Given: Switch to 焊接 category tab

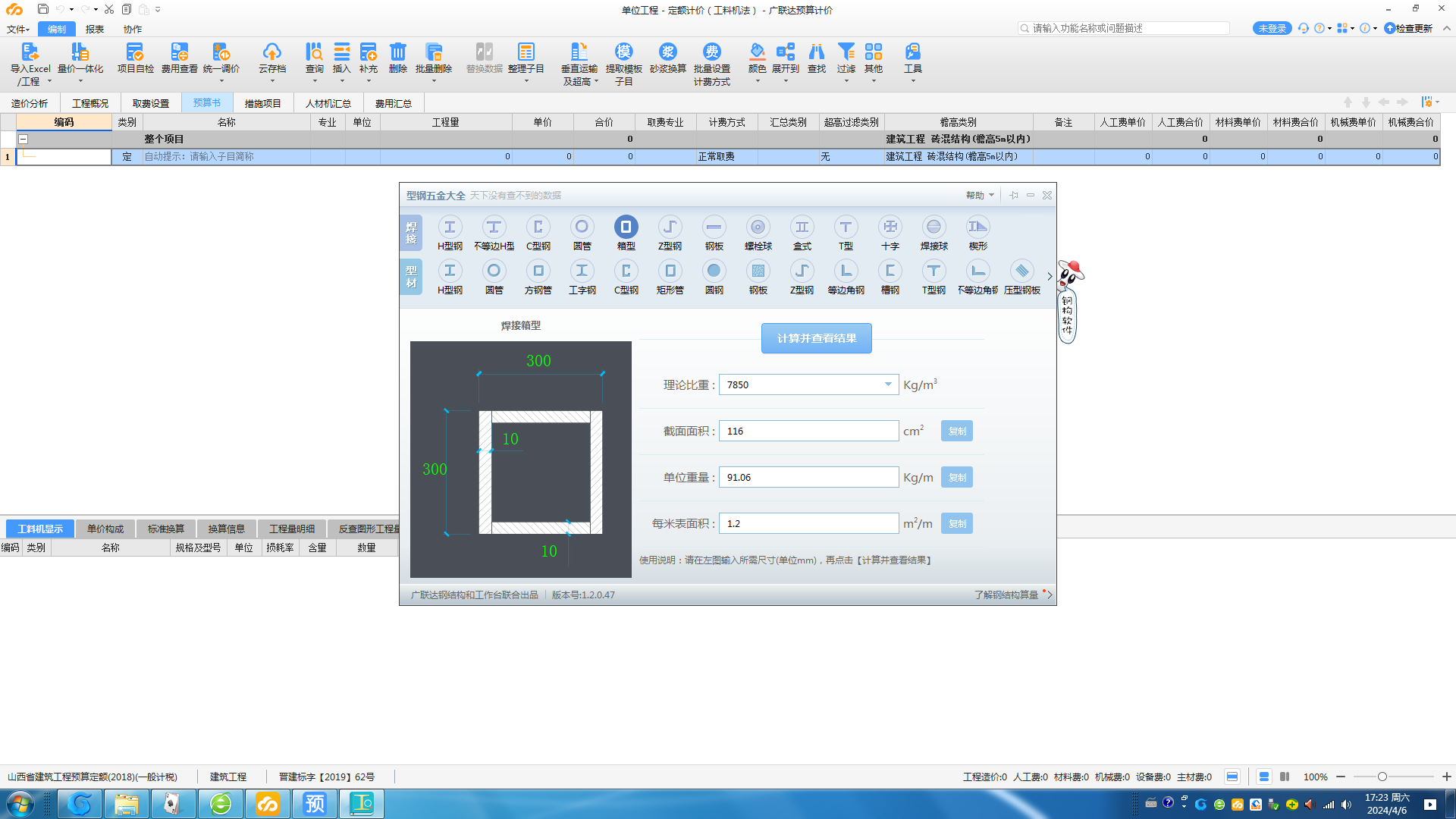Looking at the screenshot, I should [411, 233].
